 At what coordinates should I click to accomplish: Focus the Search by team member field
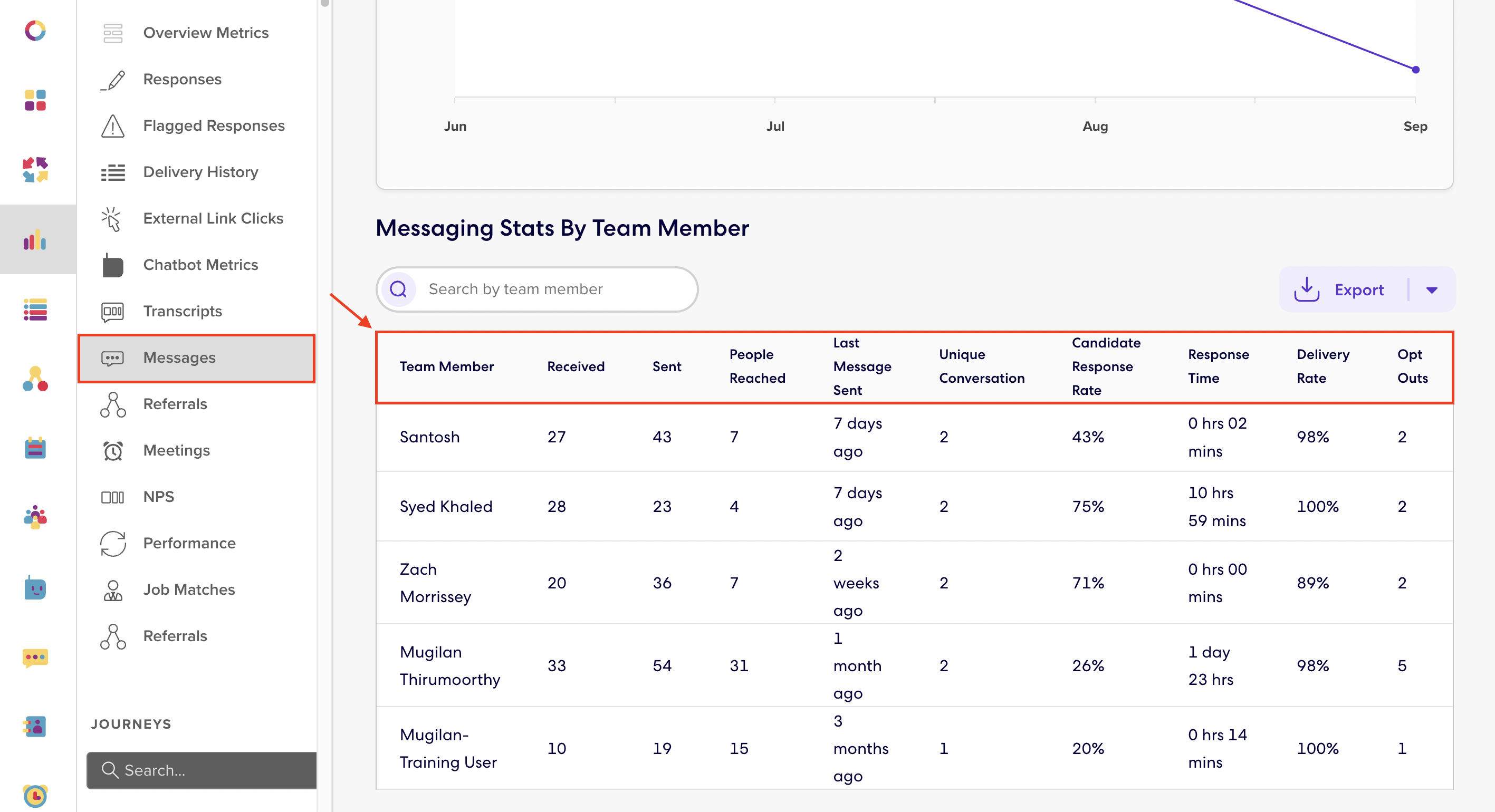pos(537,289)
